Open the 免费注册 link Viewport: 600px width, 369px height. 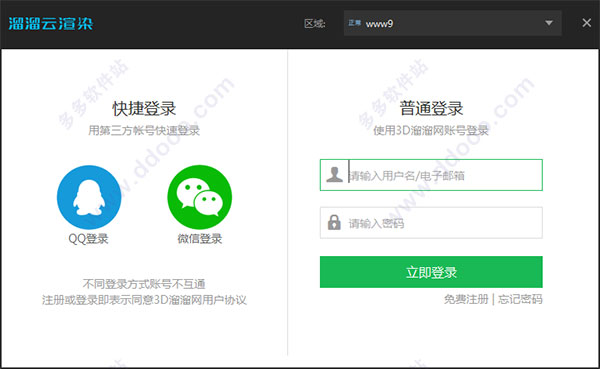466,299
